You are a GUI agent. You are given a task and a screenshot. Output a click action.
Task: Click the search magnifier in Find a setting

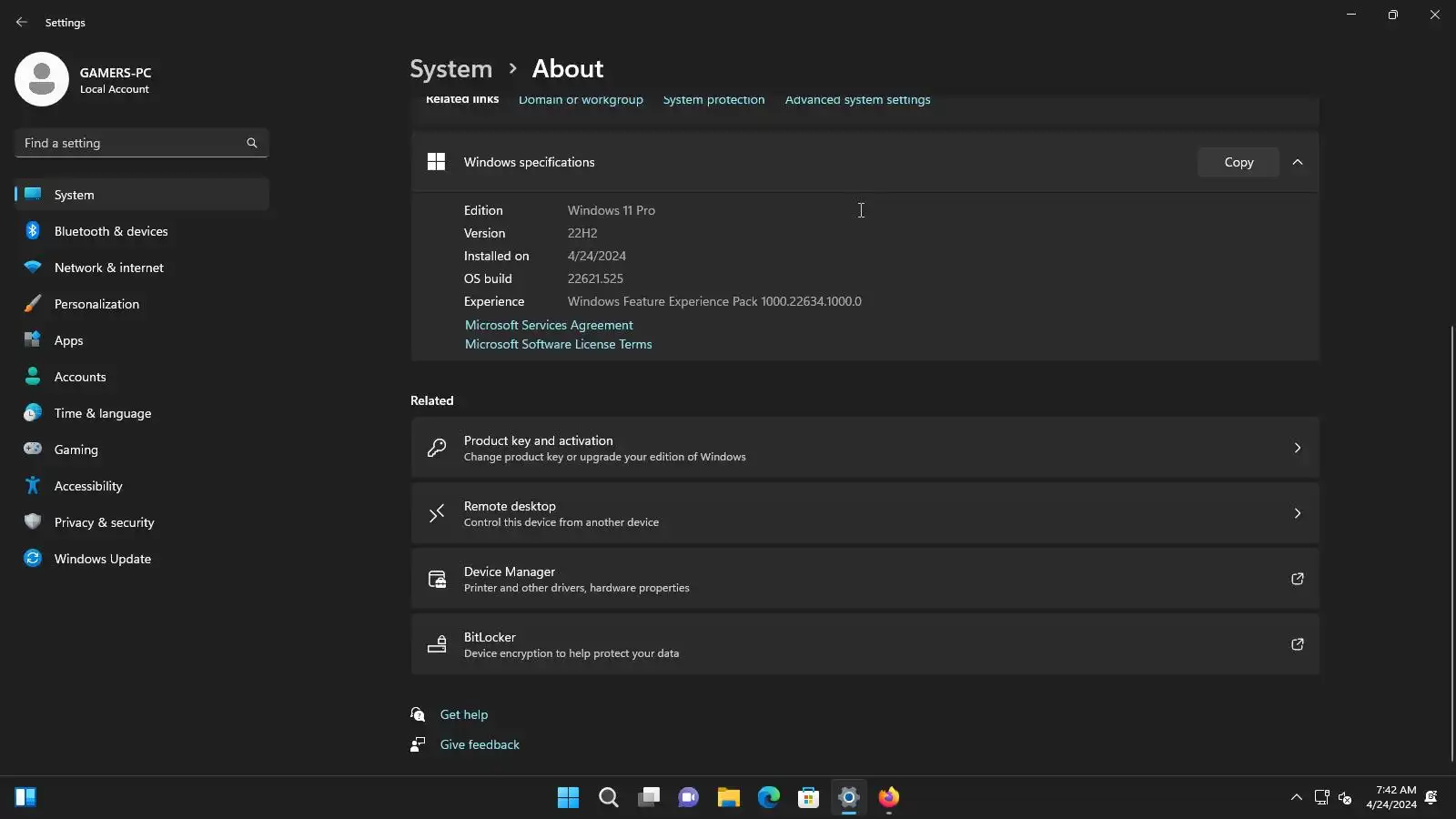tap(252, 143)
